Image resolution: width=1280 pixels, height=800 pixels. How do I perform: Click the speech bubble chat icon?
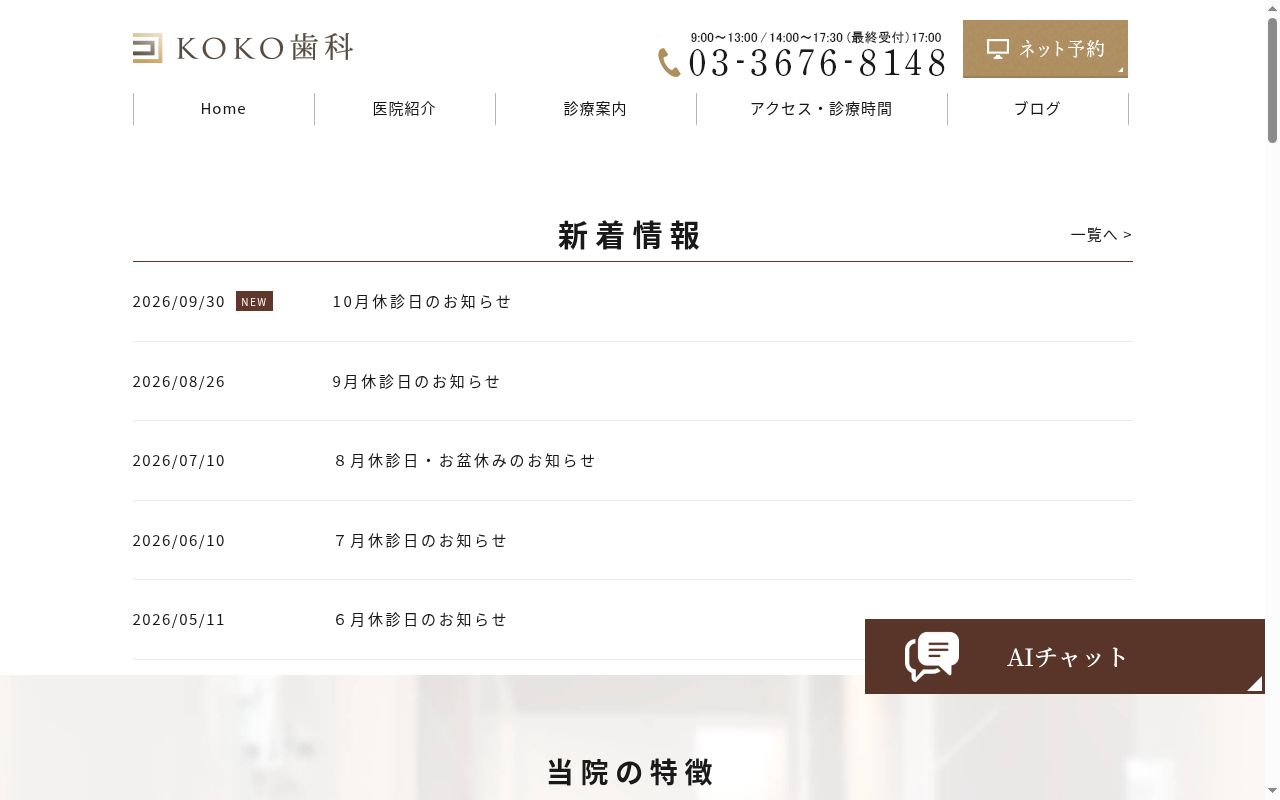point(932,656)
